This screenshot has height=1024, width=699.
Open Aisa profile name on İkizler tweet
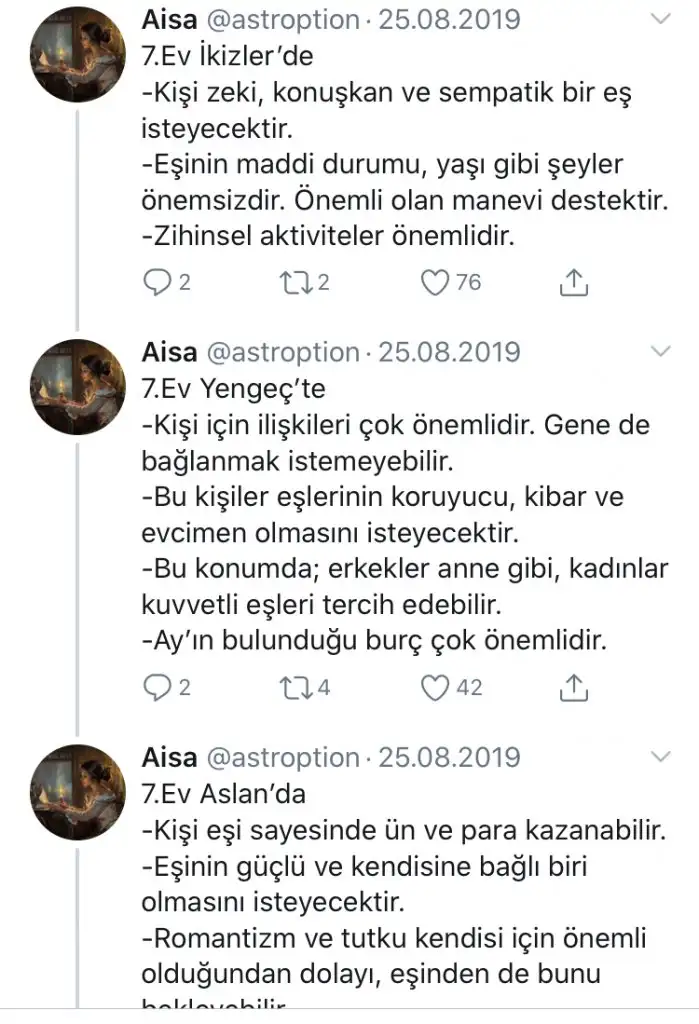169,19
